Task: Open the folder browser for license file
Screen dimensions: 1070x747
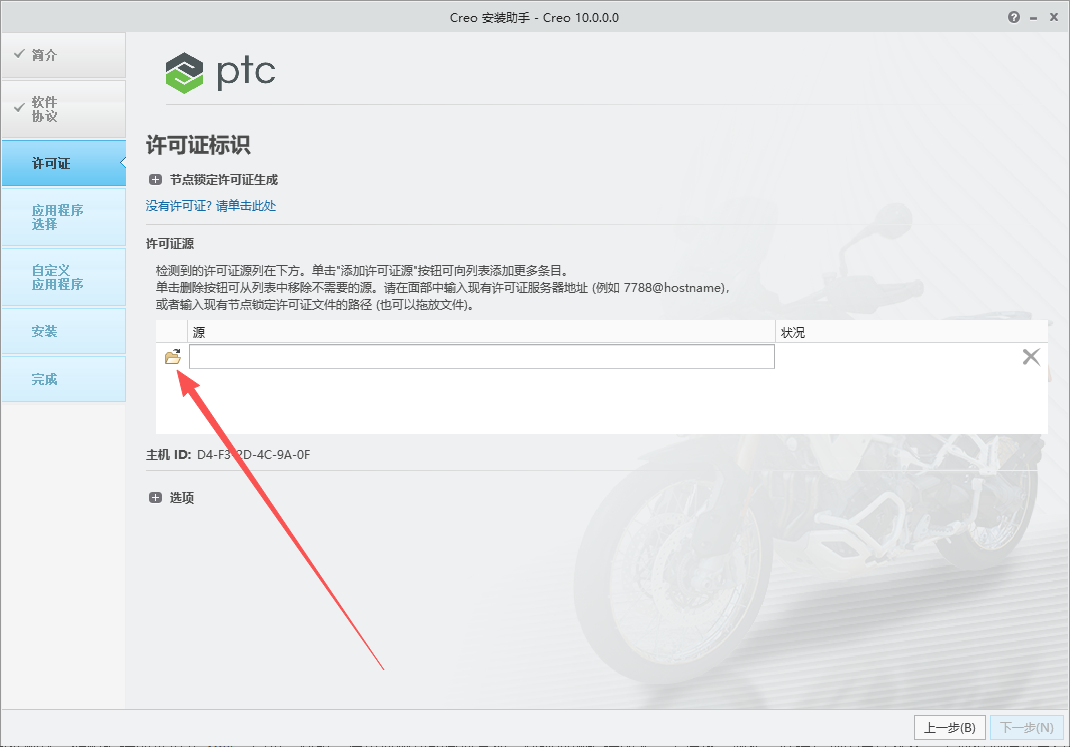Action: click(x=173, y=356)
